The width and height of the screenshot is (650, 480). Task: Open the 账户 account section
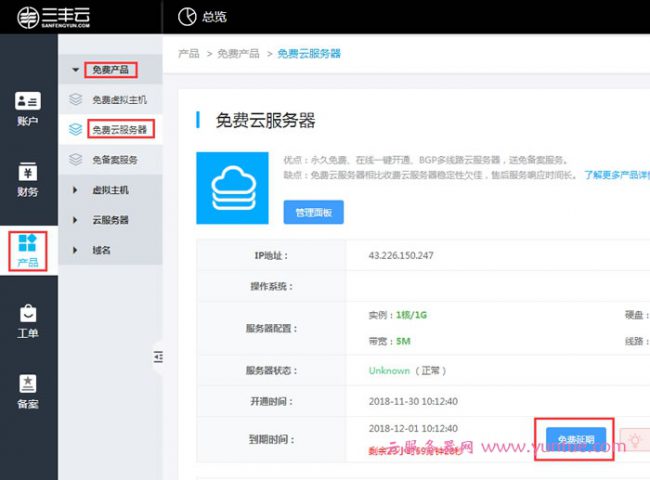point(28,109)
